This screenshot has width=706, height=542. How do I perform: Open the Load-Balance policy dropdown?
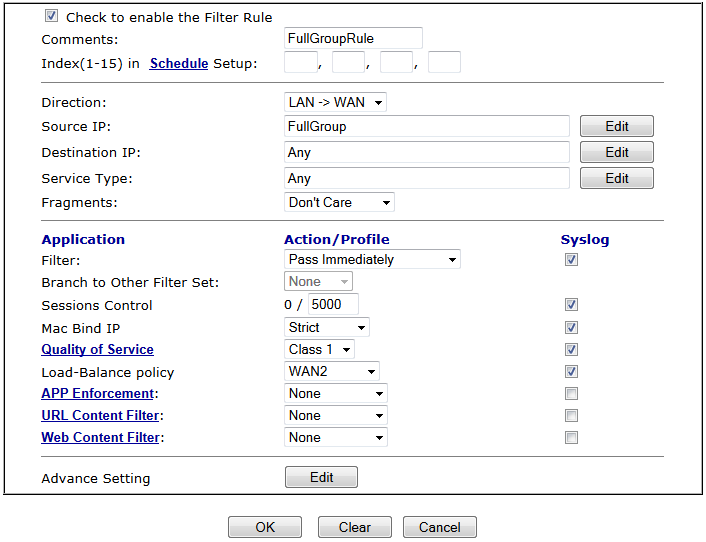(x=332, y=371)
